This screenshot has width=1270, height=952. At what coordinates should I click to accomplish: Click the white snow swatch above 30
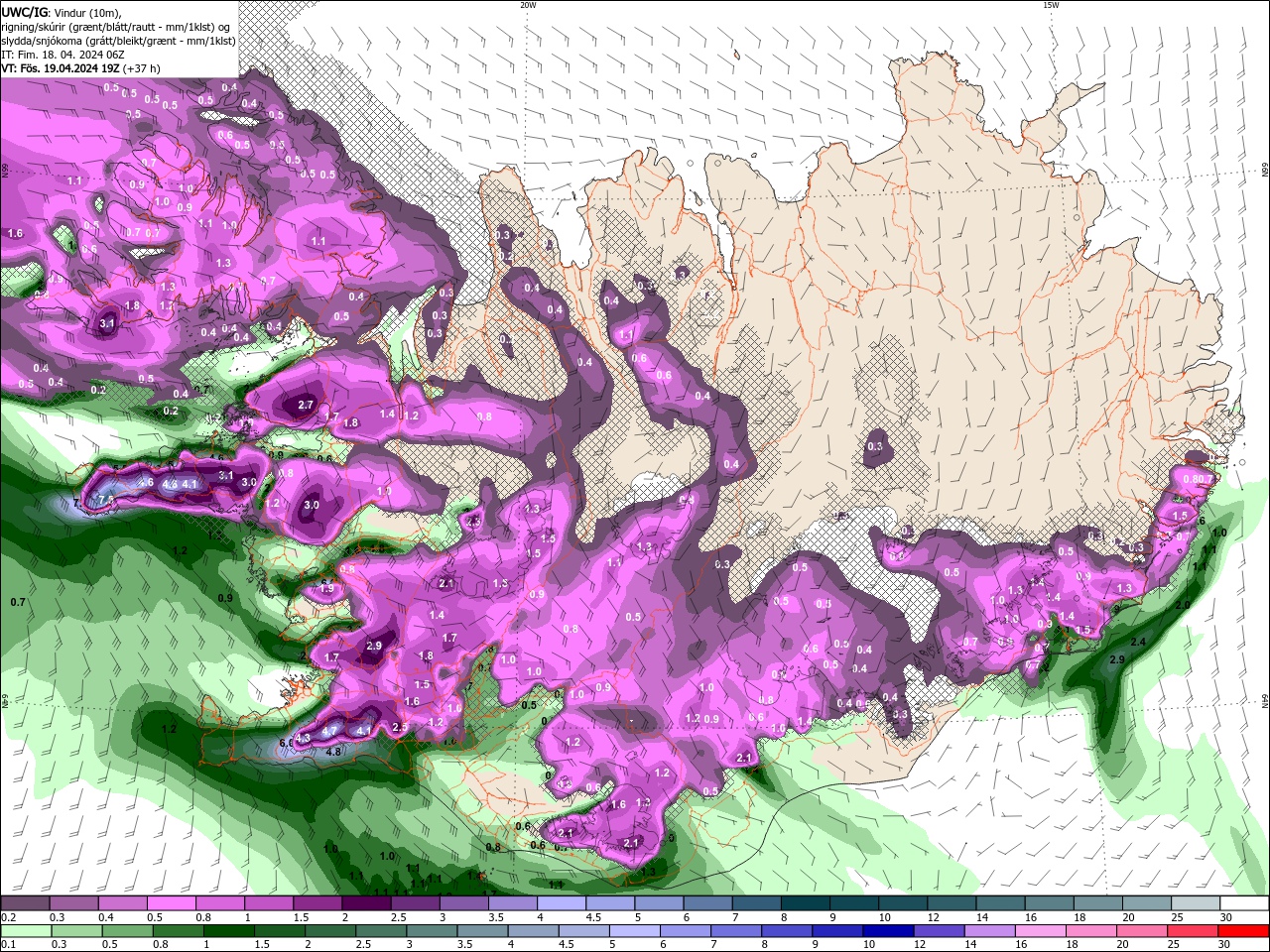coord(1243,903)
